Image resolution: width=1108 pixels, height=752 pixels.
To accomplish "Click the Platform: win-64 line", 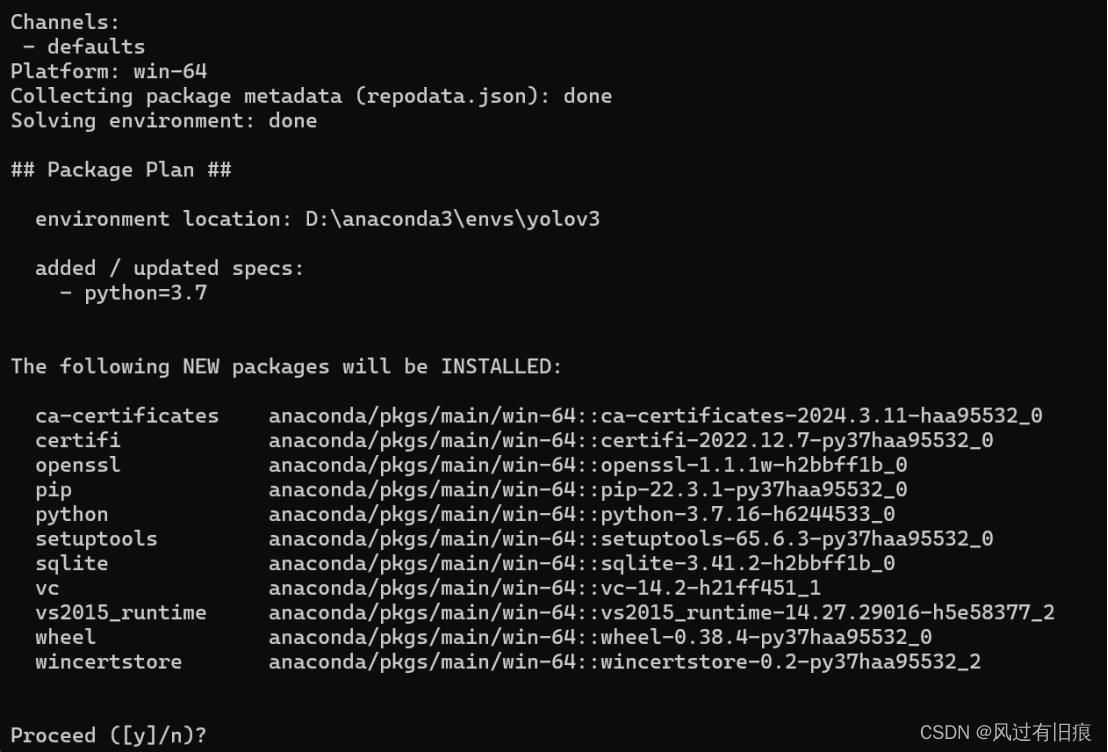I will [x=109, y=71].
